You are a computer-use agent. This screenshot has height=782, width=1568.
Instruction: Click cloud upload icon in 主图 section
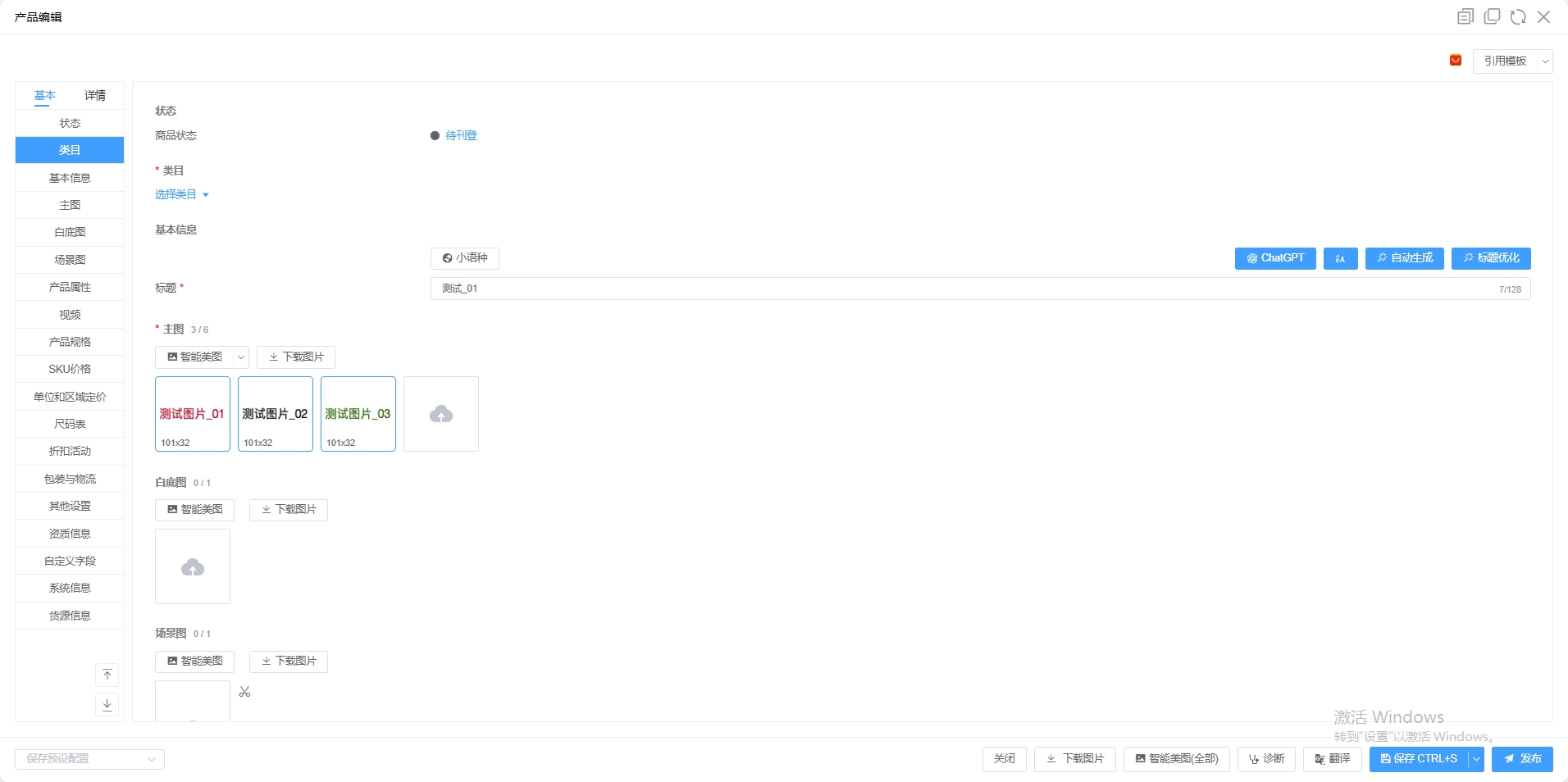point(441,414)
